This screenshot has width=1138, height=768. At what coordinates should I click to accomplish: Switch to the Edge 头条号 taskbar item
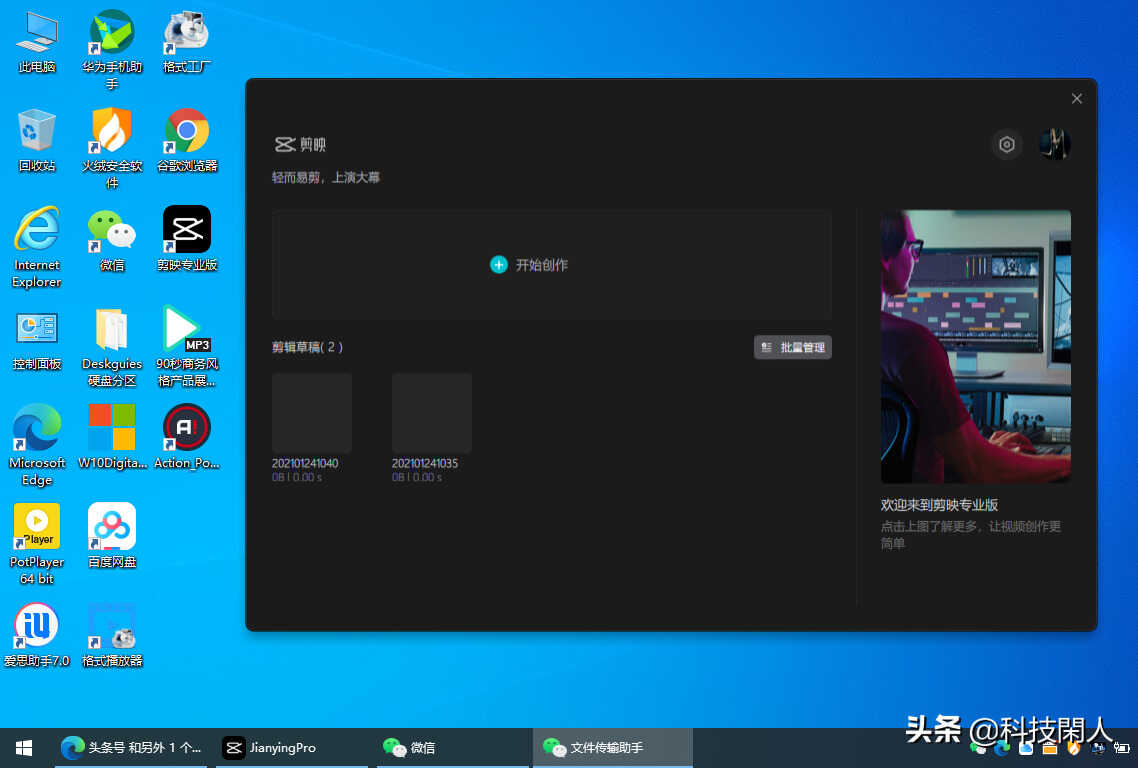click(x=131, y=748)
